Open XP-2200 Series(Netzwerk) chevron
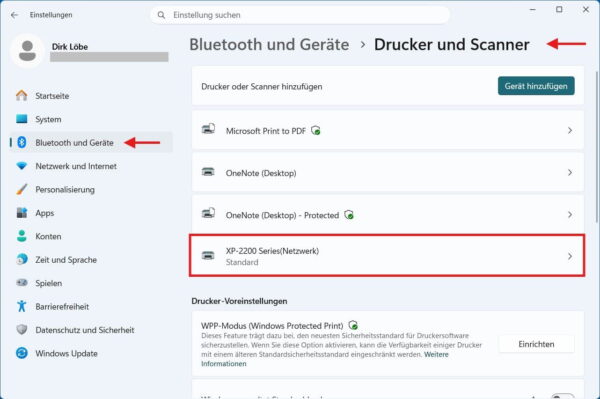Viewport: 600px width, 399px height. 570,256
